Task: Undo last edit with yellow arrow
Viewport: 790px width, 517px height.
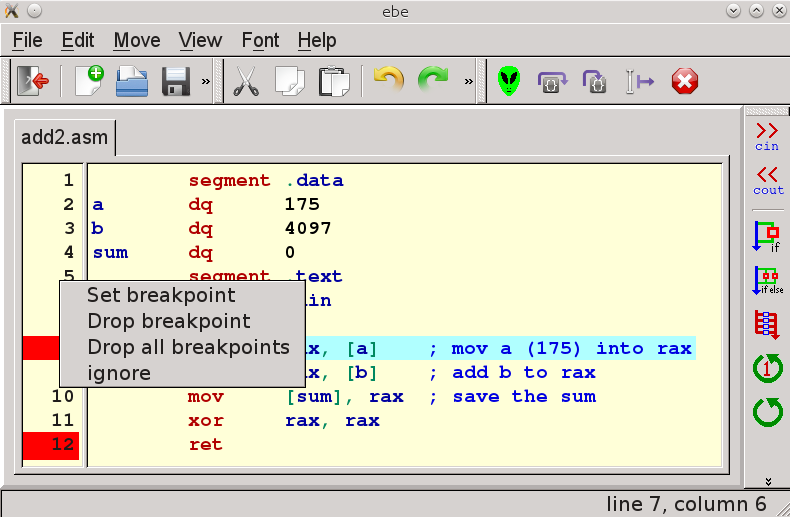Action: coord(389,80)
